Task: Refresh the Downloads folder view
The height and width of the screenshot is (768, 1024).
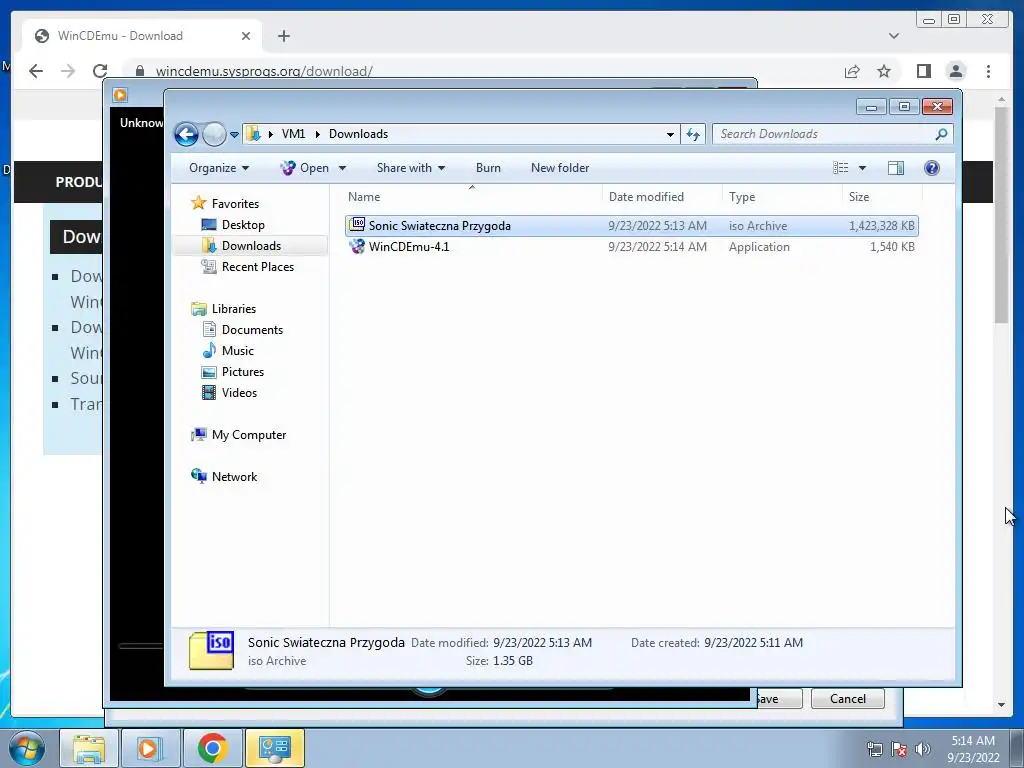Action: pyautogui.click(x=693, y=134)
